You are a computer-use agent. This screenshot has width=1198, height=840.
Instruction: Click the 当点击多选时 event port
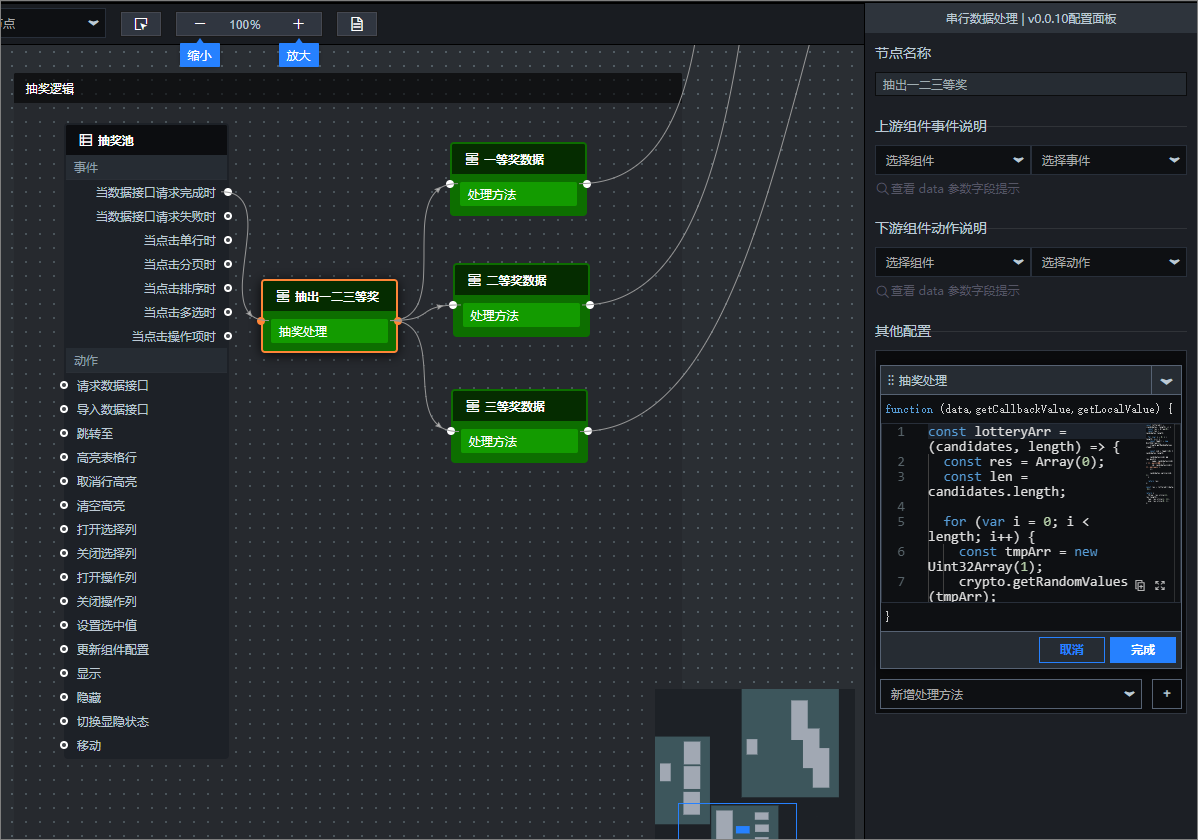pyautogui.click(x=228, y=312)
